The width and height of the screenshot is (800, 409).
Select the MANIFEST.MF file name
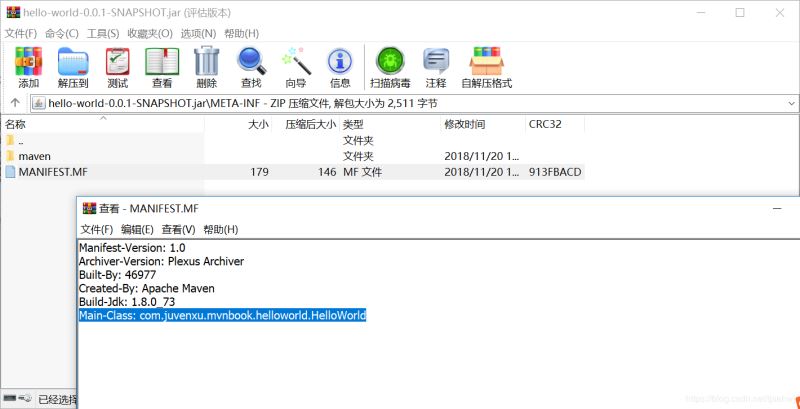pos(53,172)
